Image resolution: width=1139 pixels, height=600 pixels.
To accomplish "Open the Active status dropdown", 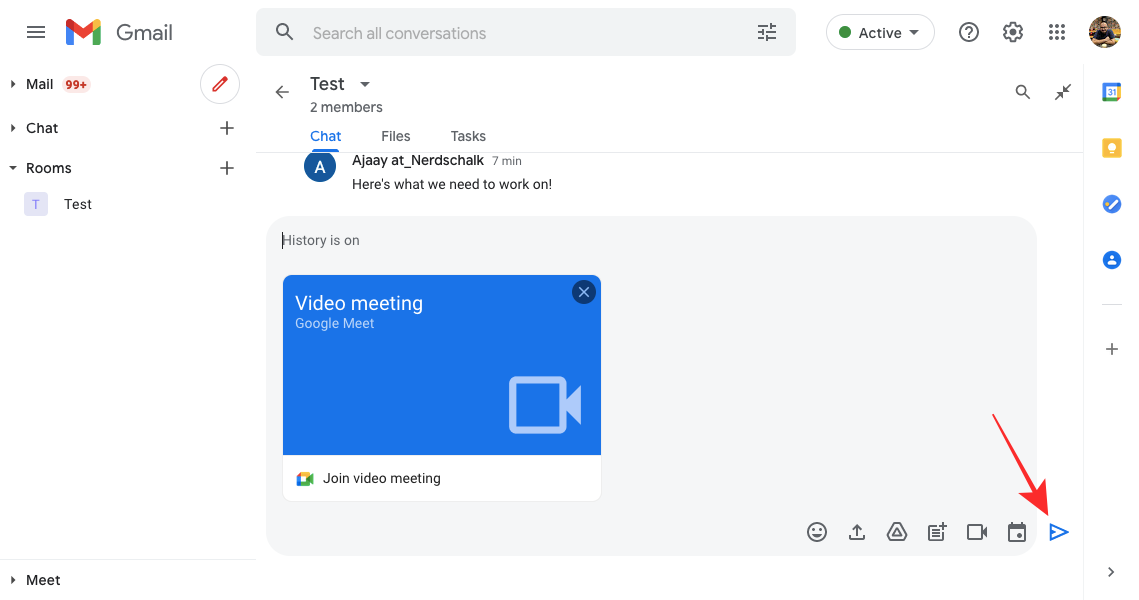I will tap(880, 33).
